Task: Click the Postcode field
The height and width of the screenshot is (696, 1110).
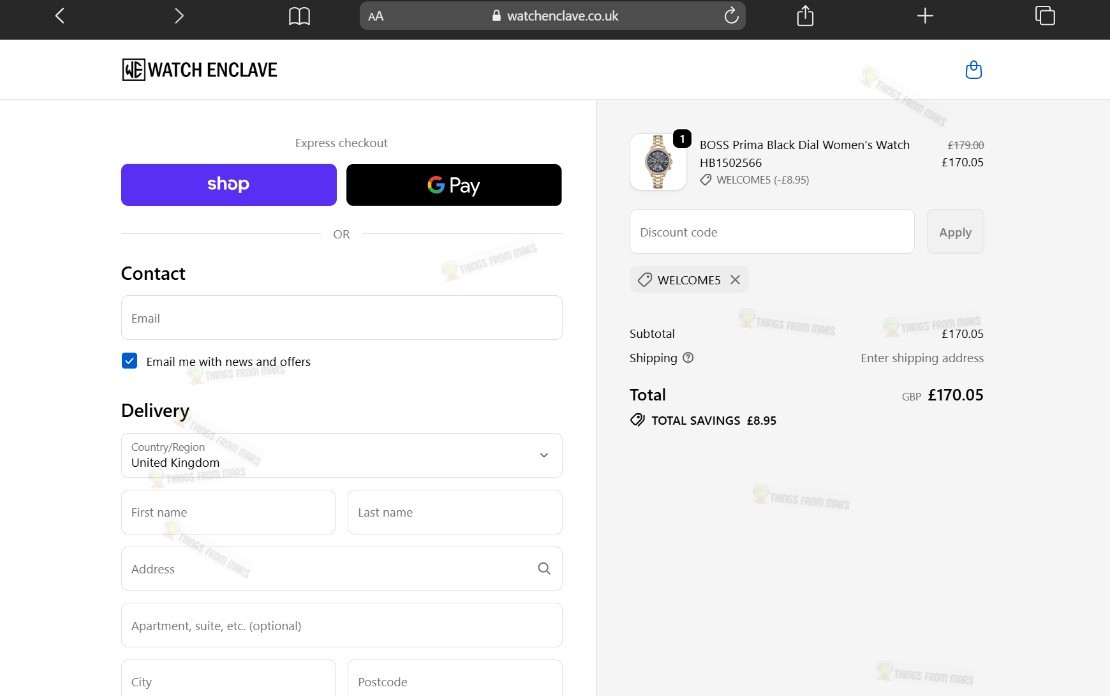Action: tap(455, 678)
